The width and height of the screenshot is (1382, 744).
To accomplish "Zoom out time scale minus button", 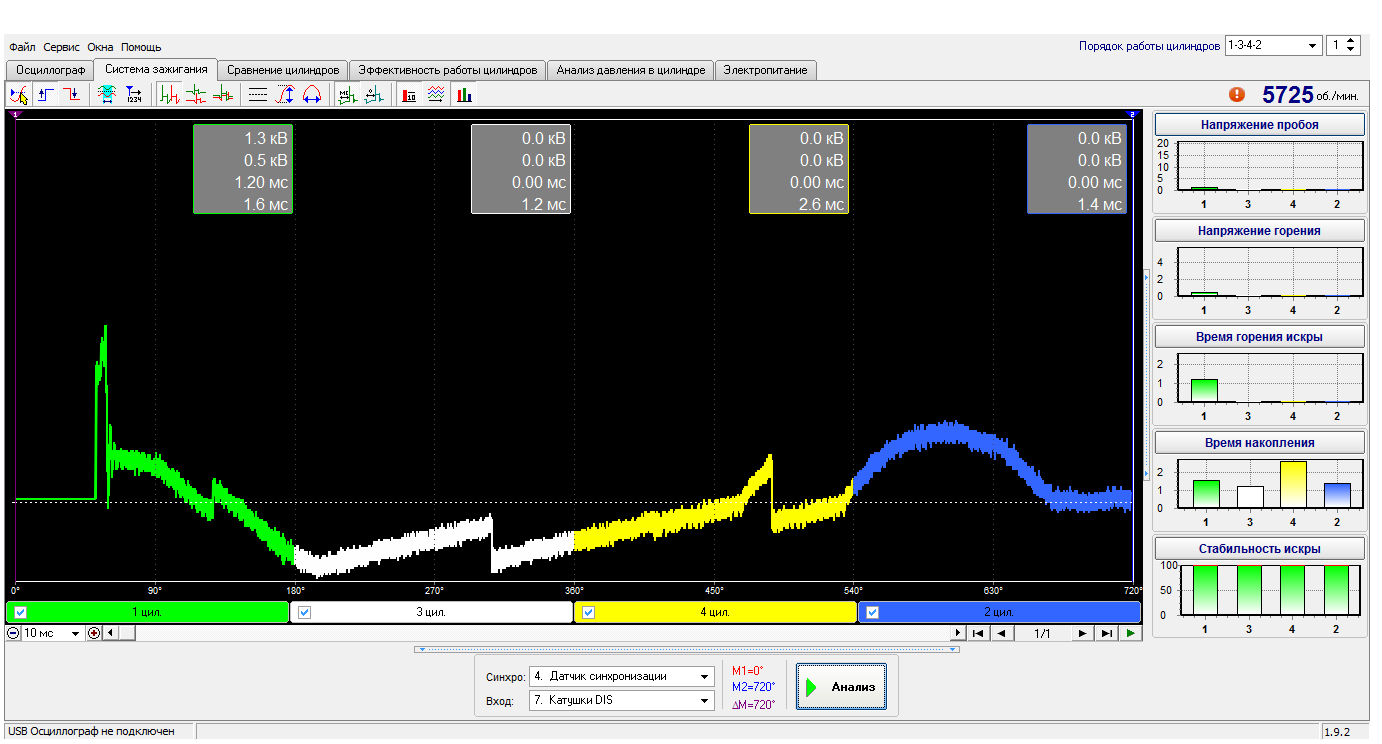I will pos(14,633).
